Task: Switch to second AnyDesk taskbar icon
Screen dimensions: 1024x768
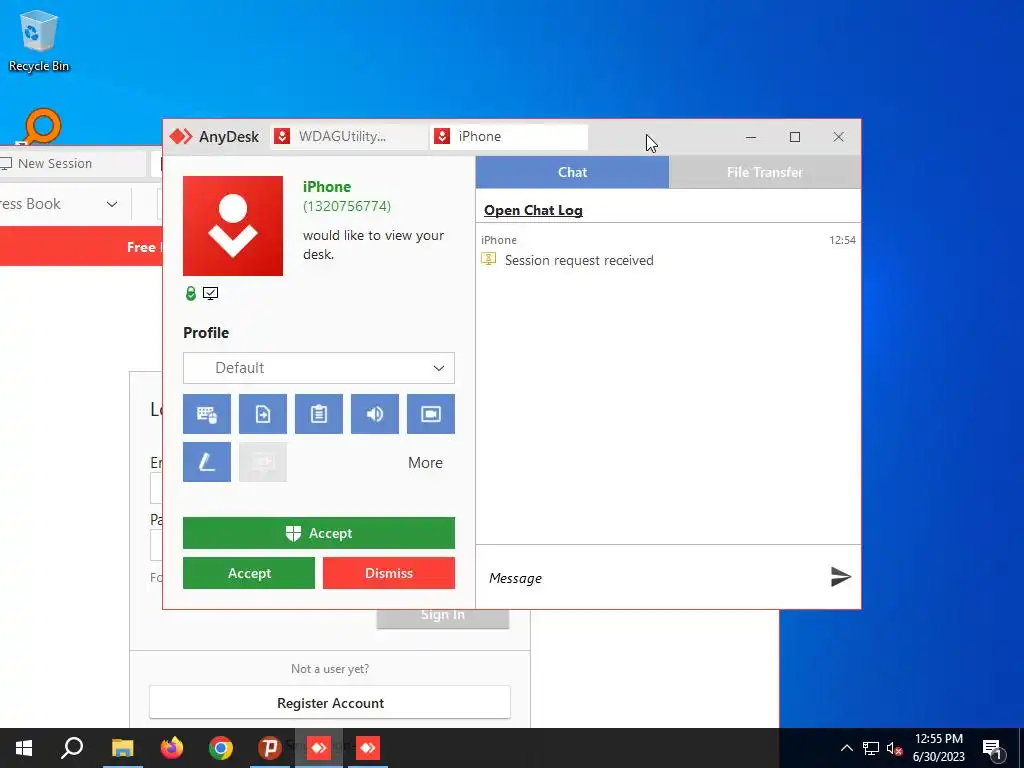Action: click(368, 748)
